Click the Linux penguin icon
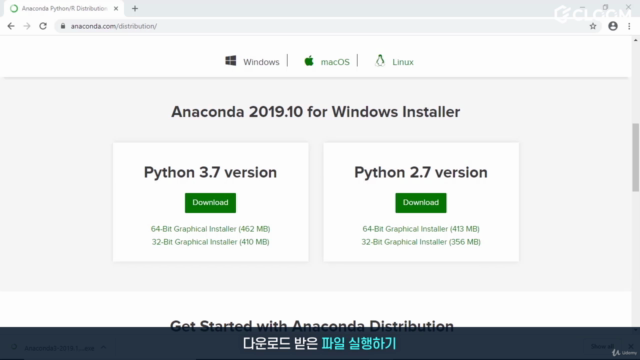Image resolution: width=640 pixels, height=360 pixels. click(x=380, y=61)
